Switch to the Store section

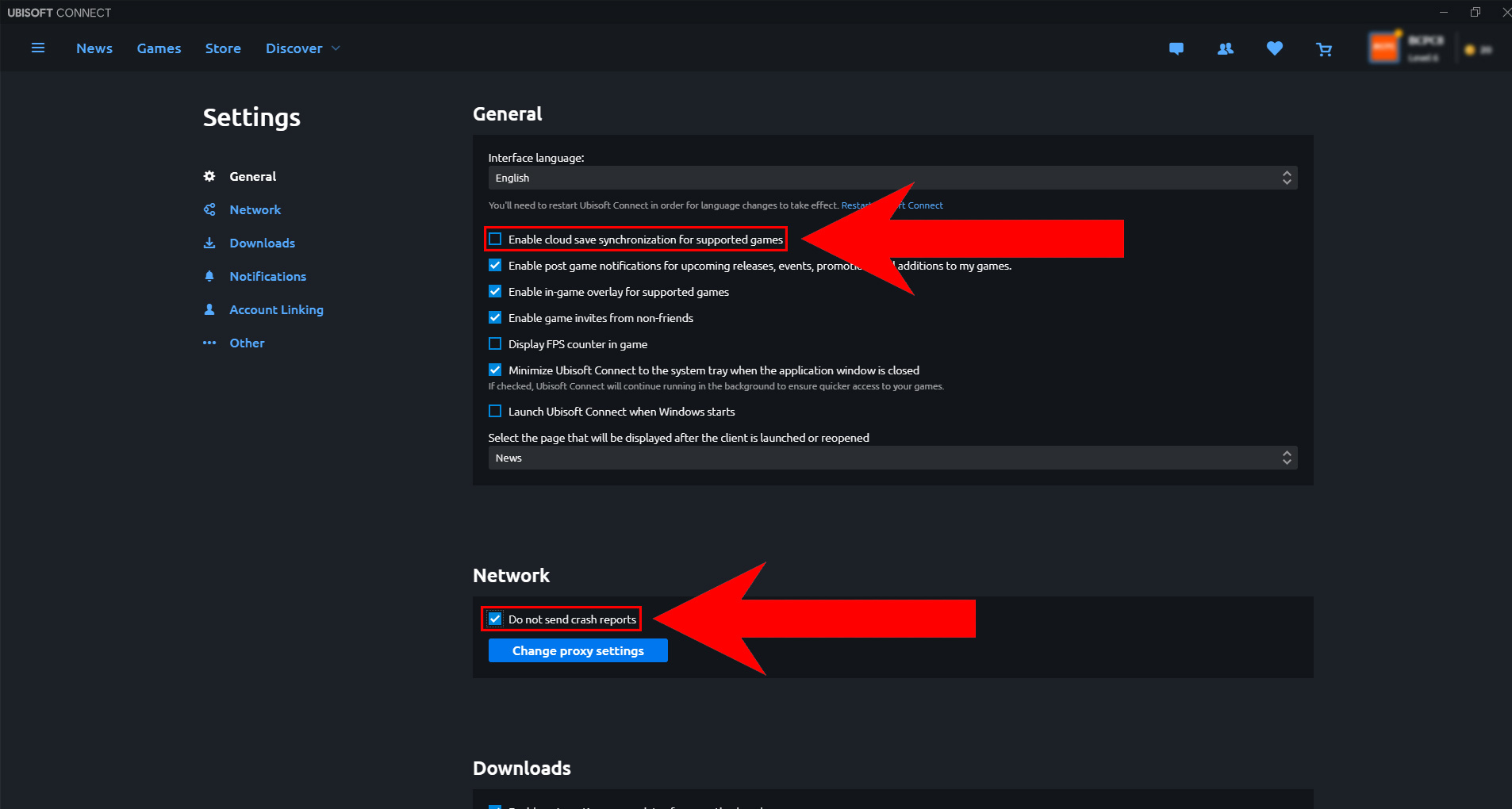[223, 48]
